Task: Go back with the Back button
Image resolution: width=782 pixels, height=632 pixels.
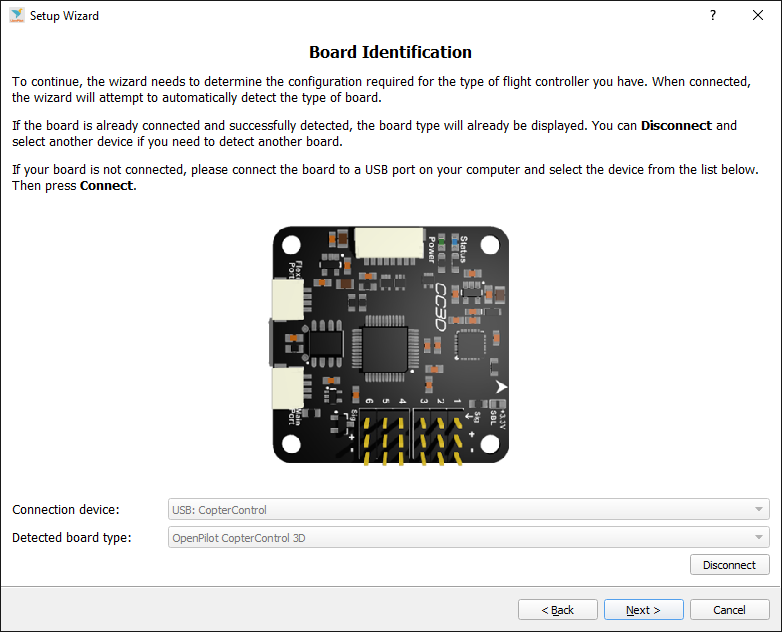Action: 558,610
